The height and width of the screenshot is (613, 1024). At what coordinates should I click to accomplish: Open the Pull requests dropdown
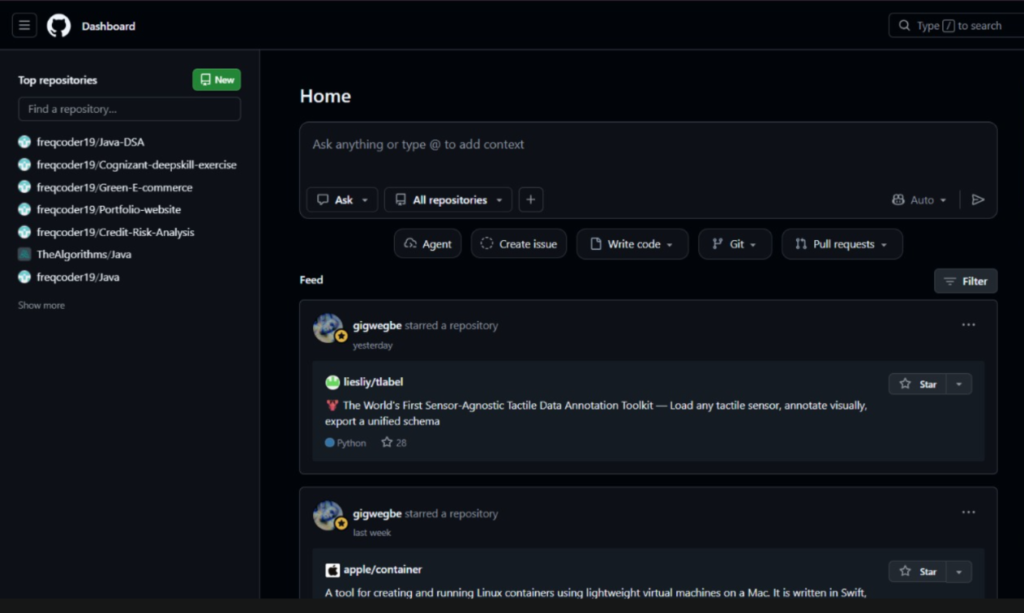842,244
